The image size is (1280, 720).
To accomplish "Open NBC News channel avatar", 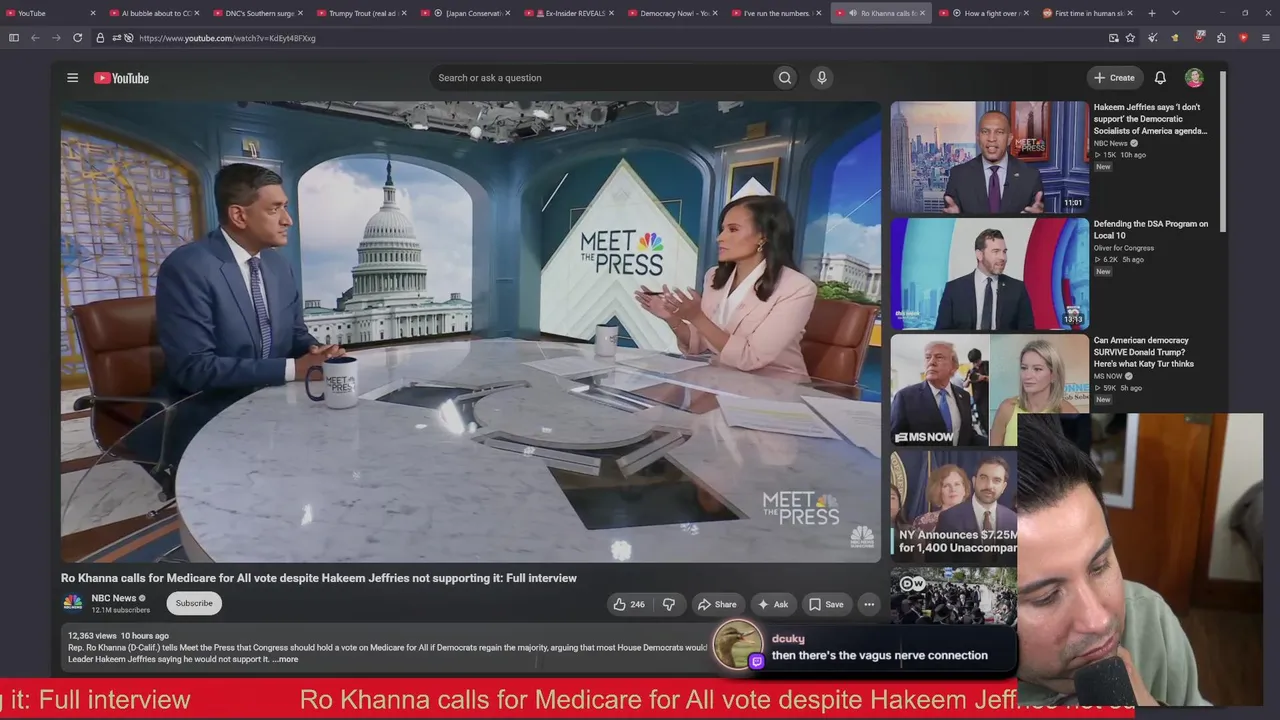I will coord(73,602).
